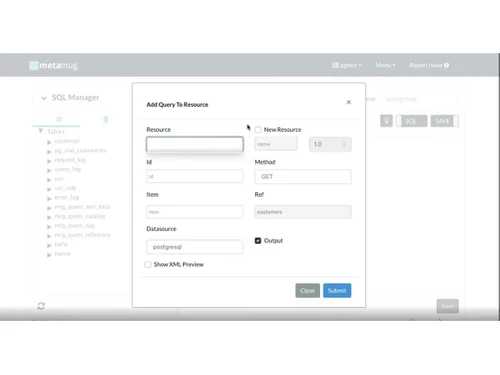Select the mtg_query_catalog table
The height and width of the screenshot is (375, 500).
click(80, 216)
